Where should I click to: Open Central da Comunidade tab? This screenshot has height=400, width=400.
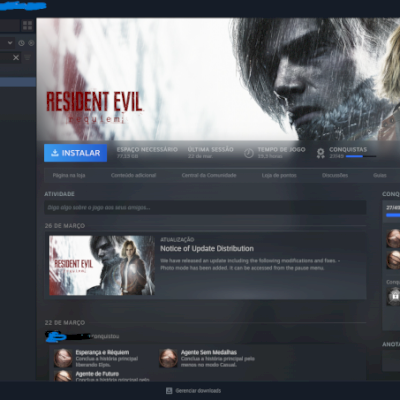[209, 175]
